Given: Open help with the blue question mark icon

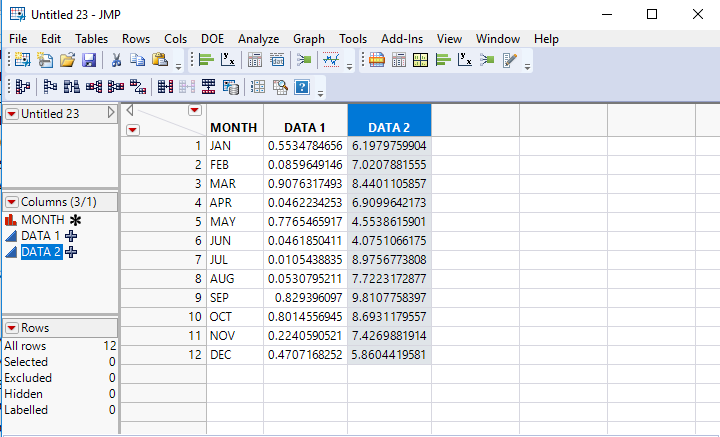Looking at the screenshot, I should point(302,87).
